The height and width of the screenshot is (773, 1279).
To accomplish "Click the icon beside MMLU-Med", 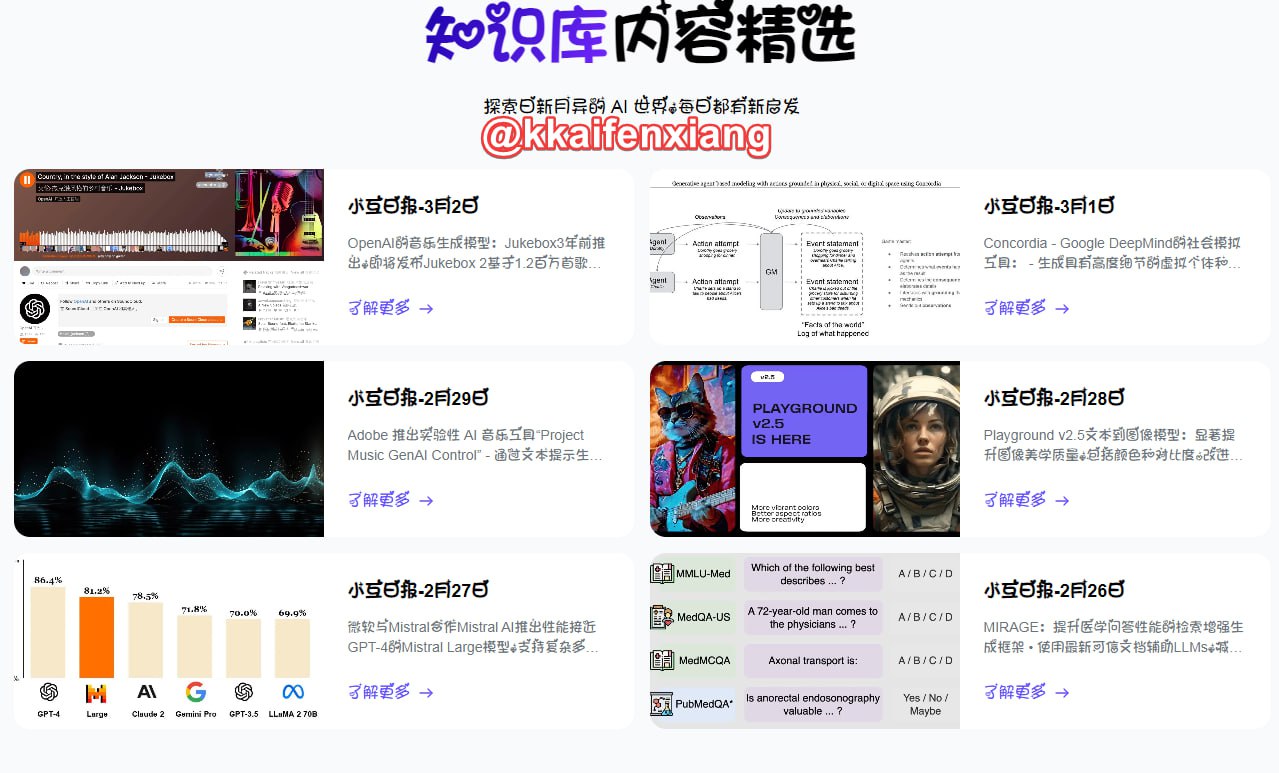I will pyautogui.click(x=662, y=573).
